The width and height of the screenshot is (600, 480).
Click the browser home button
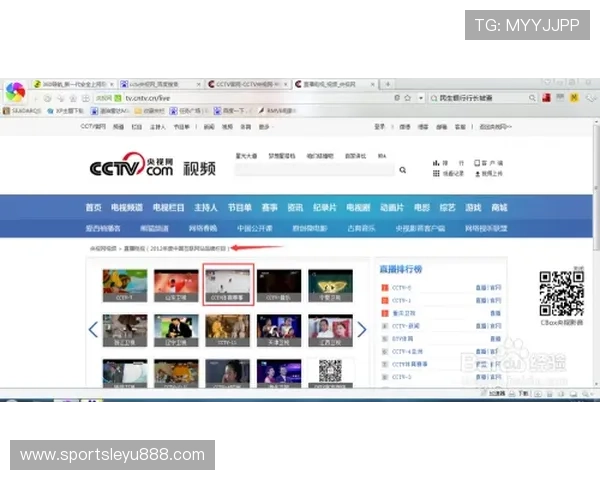pos(73,98)
